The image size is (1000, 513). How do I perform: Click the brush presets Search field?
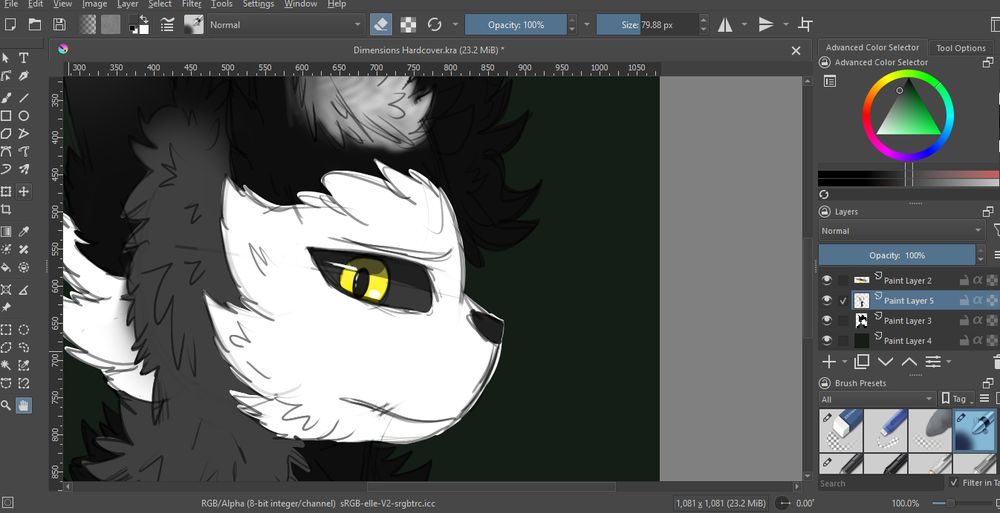[x=878, y=483]
